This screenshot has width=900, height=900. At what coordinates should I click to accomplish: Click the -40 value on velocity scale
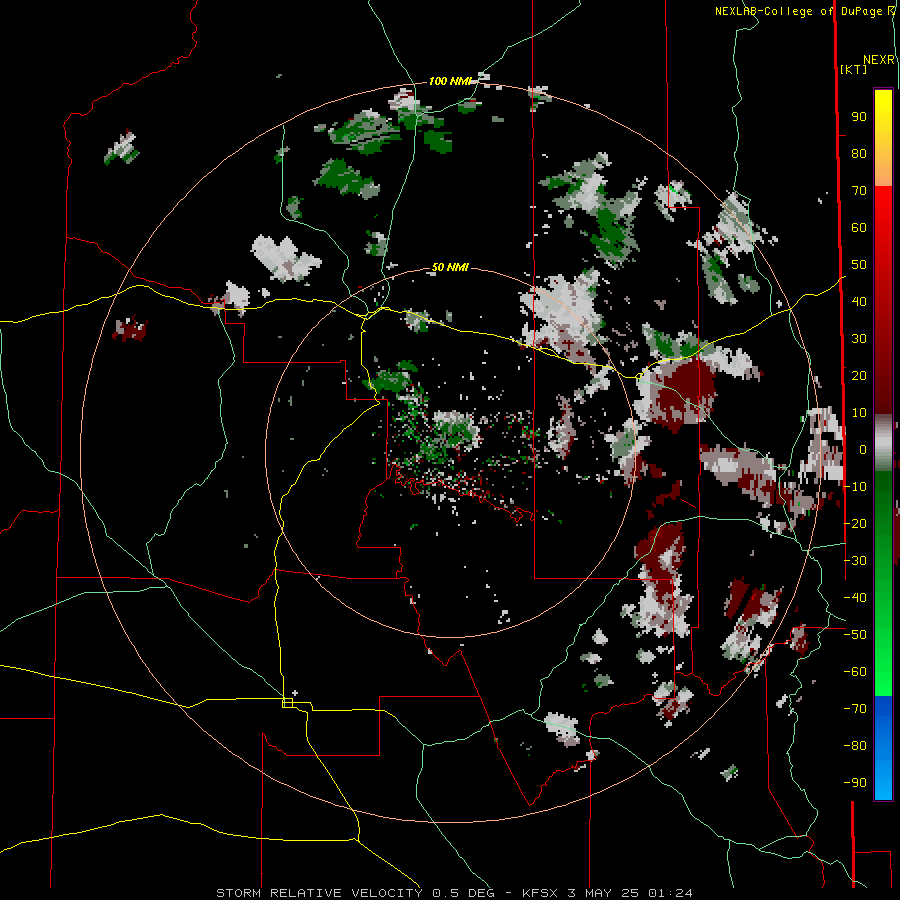click(x=855, y=598)
